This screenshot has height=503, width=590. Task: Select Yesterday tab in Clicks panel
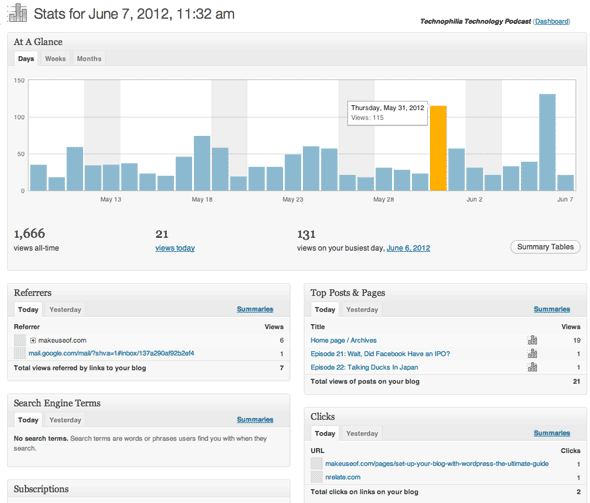pos(362,433)
